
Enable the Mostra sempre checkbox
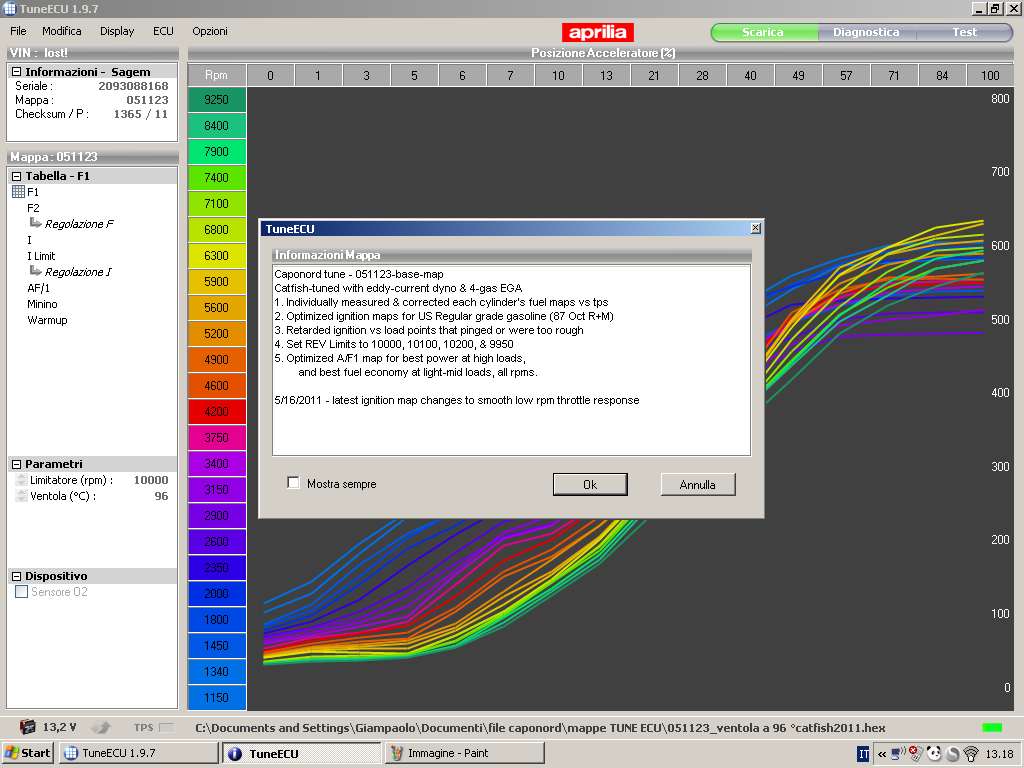(x=294, y=483)
